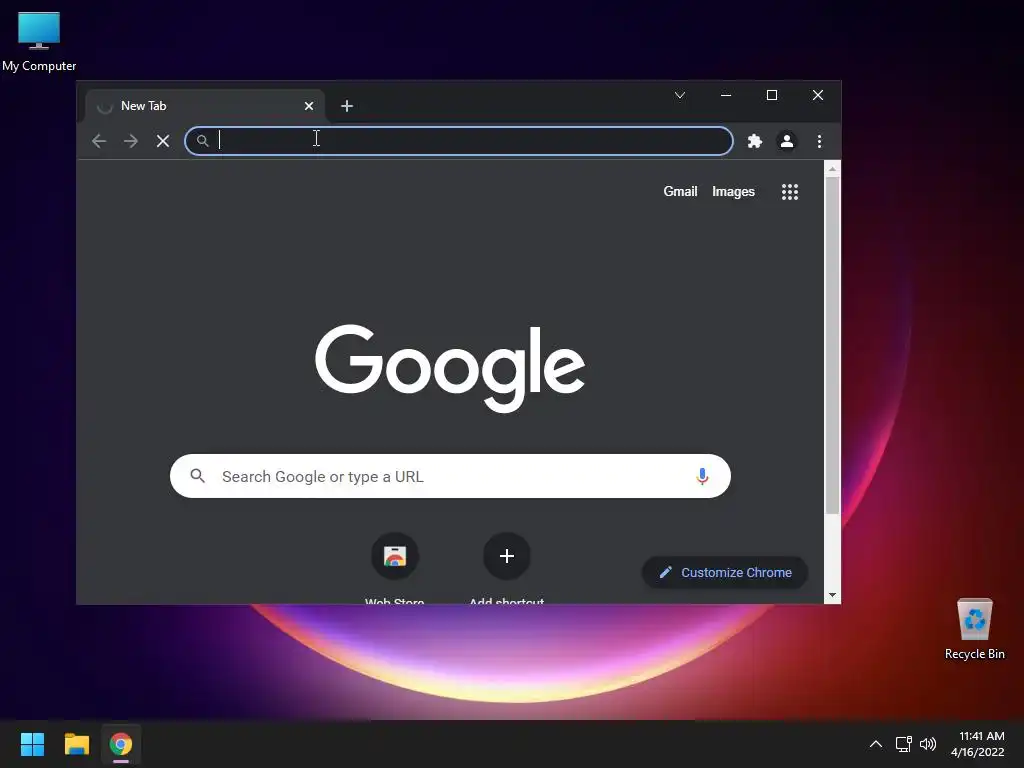The width and height of the screenshot is (1024, 768).
Task: Select the Recycle Bin desktop icon
Action: [x=974, y=629]
